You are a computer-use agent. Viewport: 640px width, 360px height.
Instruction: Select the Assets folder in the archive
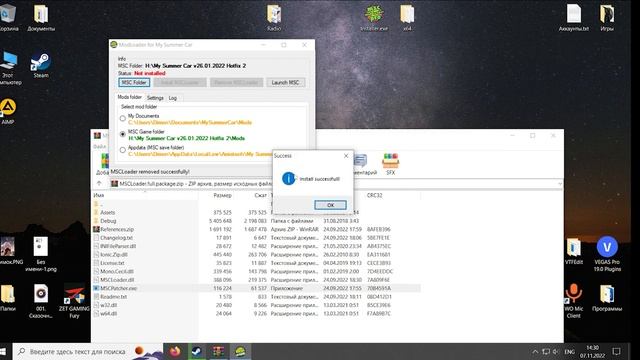pos(107,212)
